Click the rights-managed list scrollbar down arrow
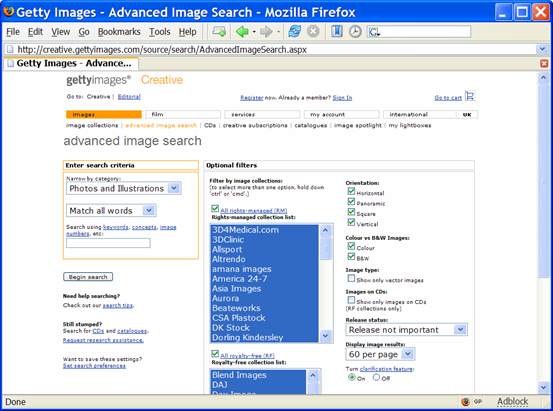 click(x=325, y=336)
